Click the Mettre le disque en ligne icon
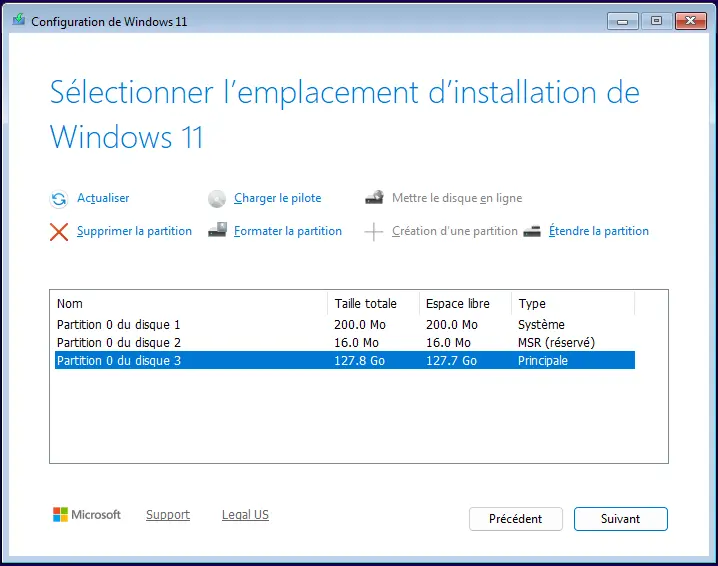The width and height of the screenshot is (718, 566). (374, 198)
